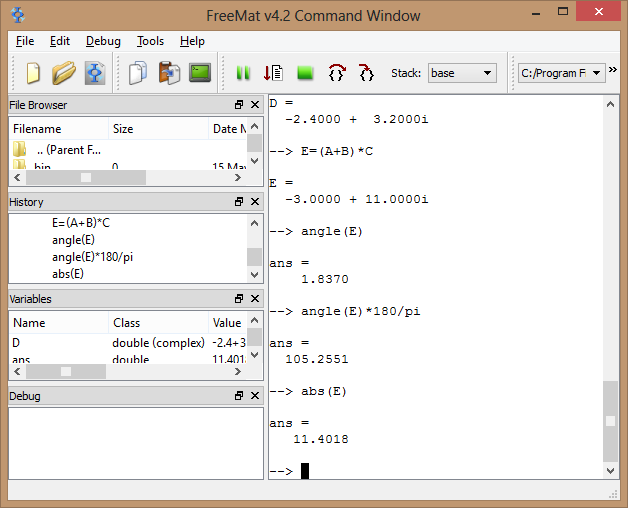The height and width of the screenshot is (508, 628).
Task: Click command window scroll up arrow
Action: (610, 105)
